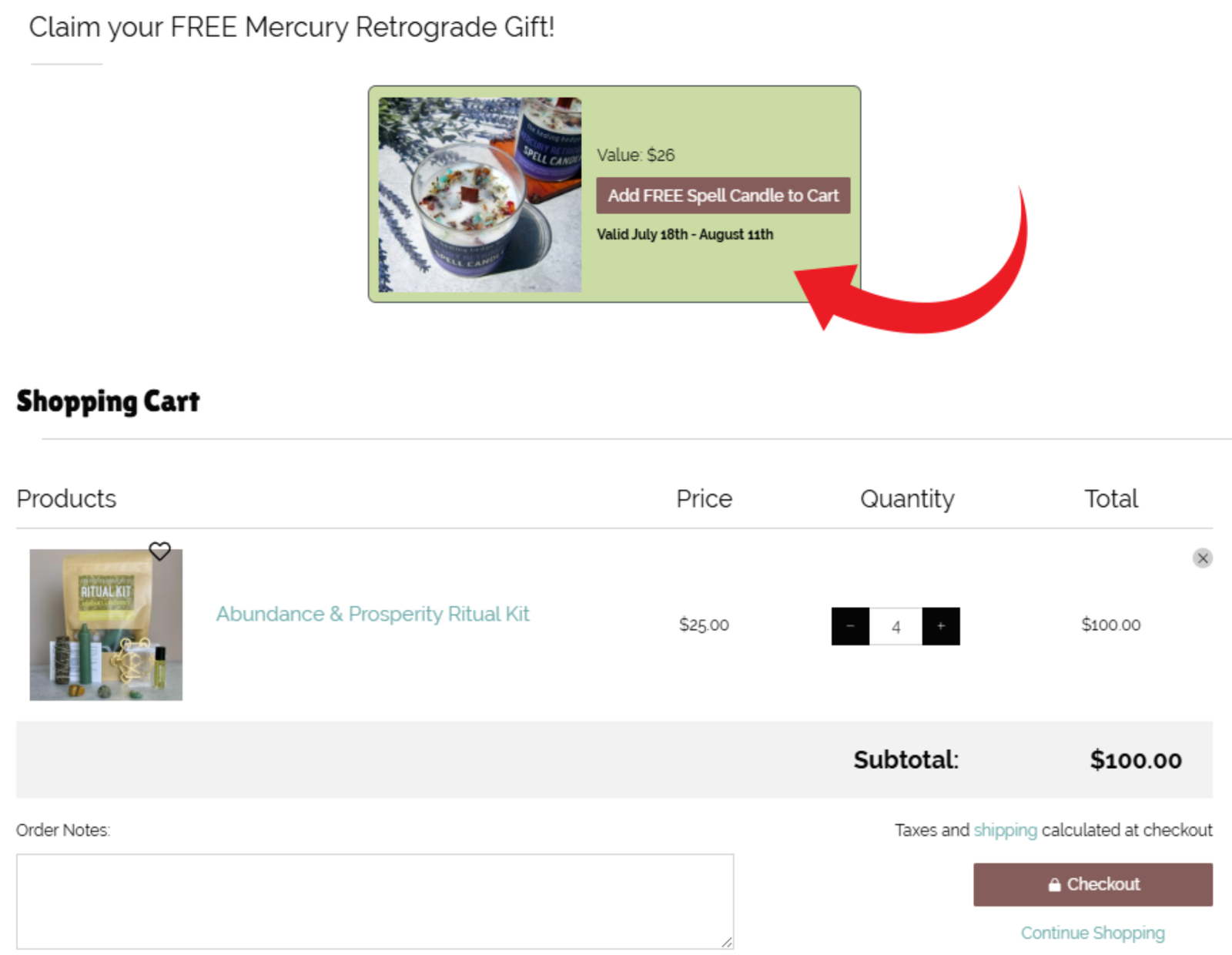The width and height of the screenshot is (1232, 955).
Task: Decrease quantity with the minus button
Action: (x=850, y=626)
